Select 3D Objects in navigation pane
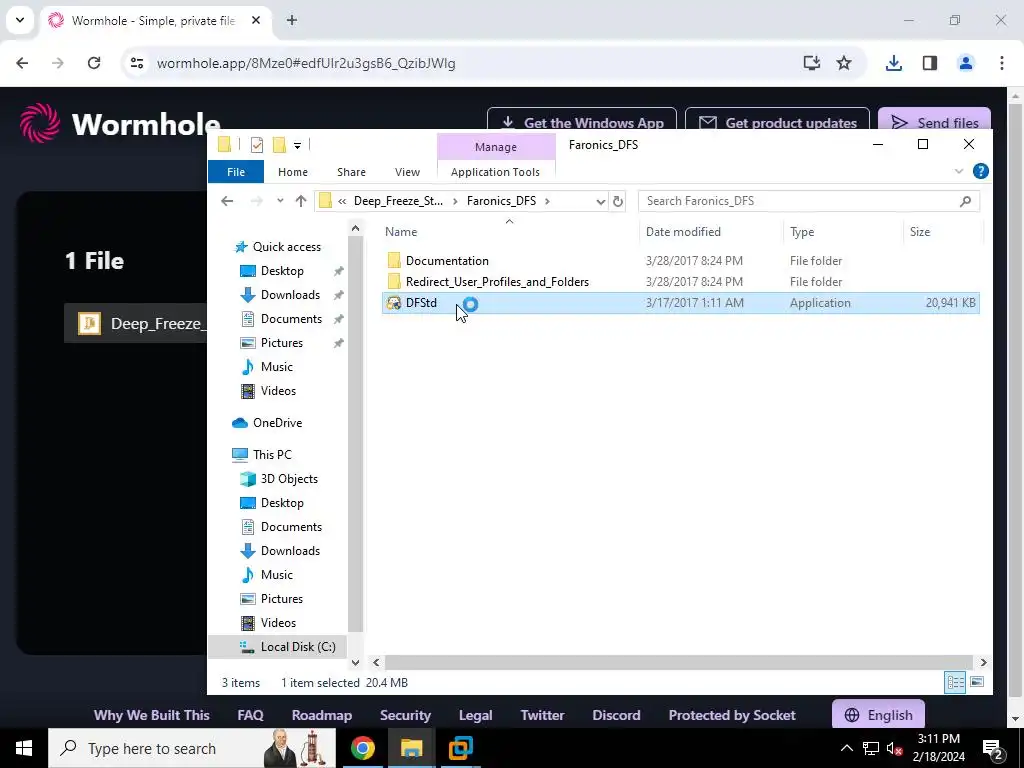The width and height of the screenshot is (1024, 768). [x=289, y=479]
